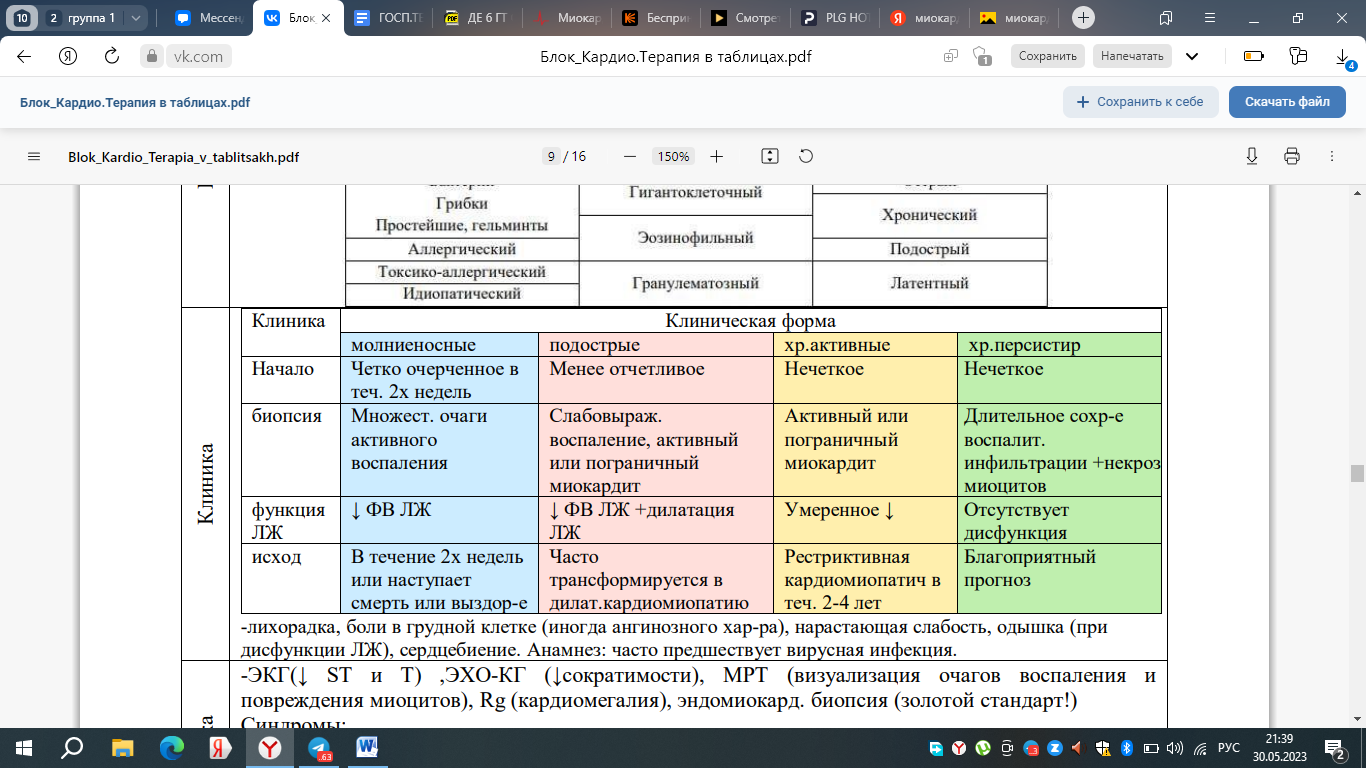
Task: Expand the "группа 1" tab group dropdown
Action: tap(137, 17)
